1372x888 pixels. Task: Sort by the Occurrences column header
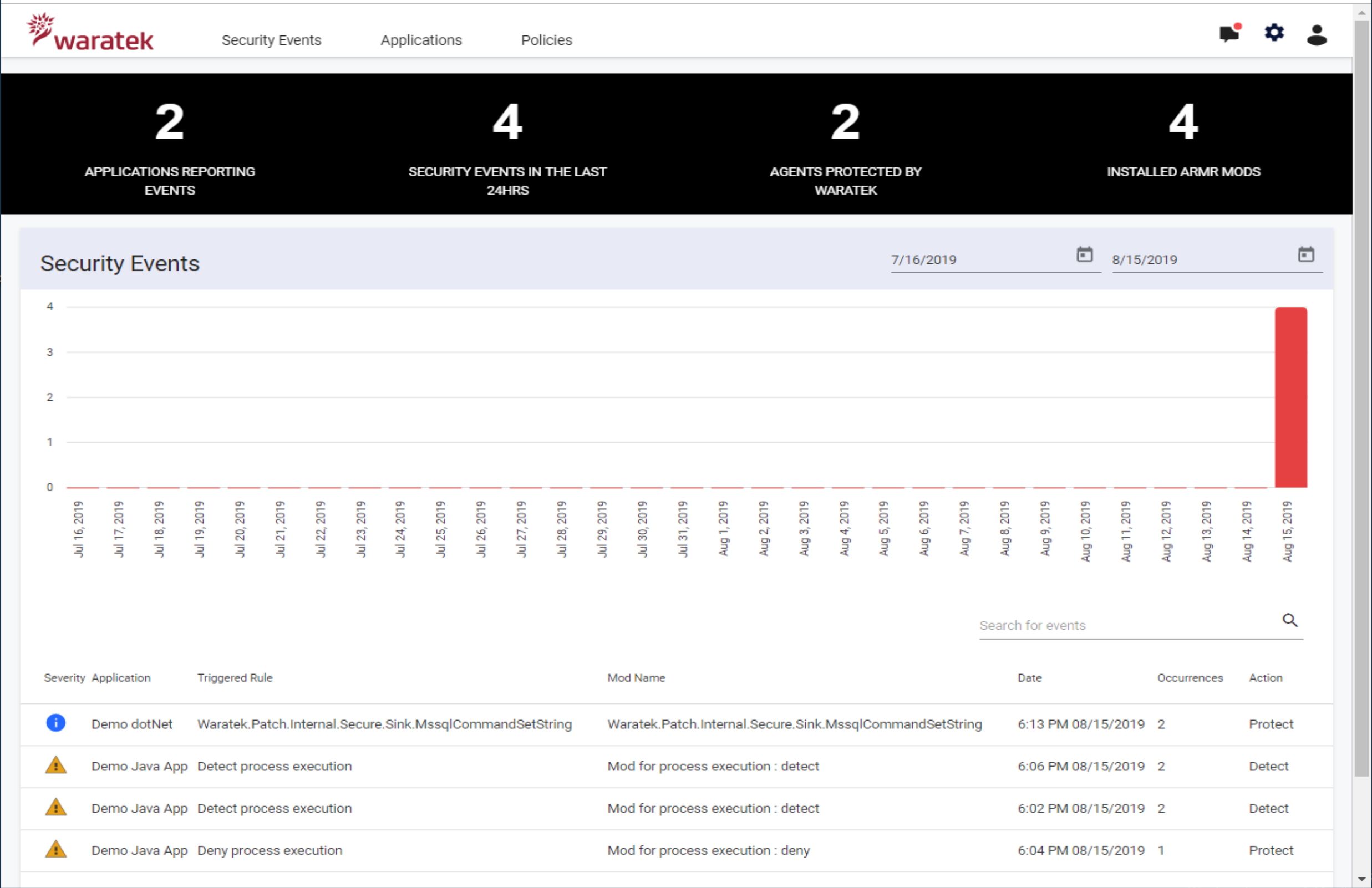tap(1190, 678)
